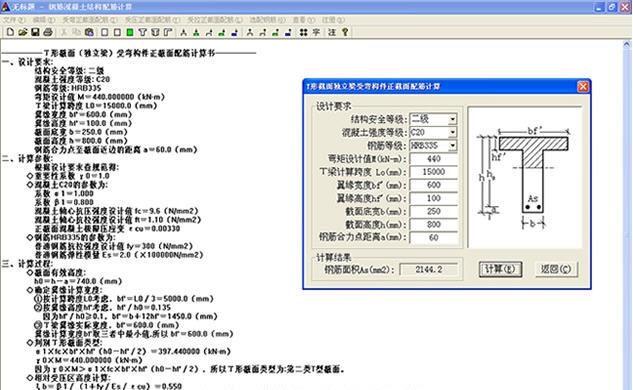Viewport: 633px width, 390px height.
Task: Click the 截面高度h field showing 800
Action: pos(434,224)
